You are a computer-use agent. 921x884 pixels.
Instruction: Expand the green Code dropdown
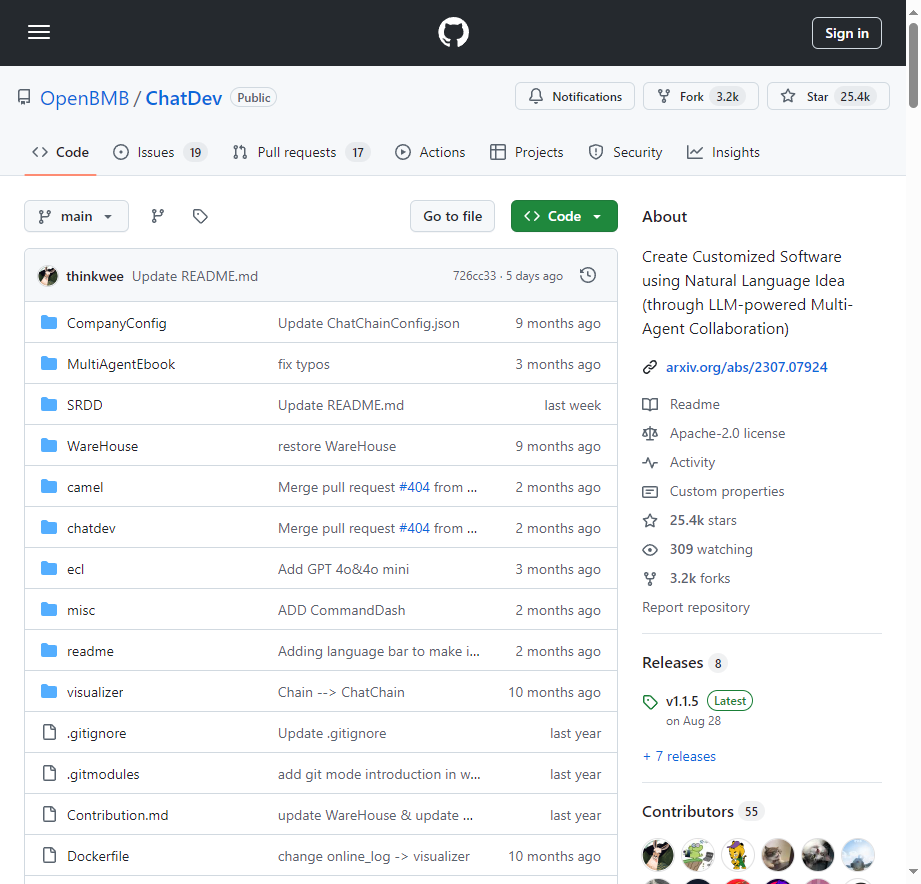564,216
